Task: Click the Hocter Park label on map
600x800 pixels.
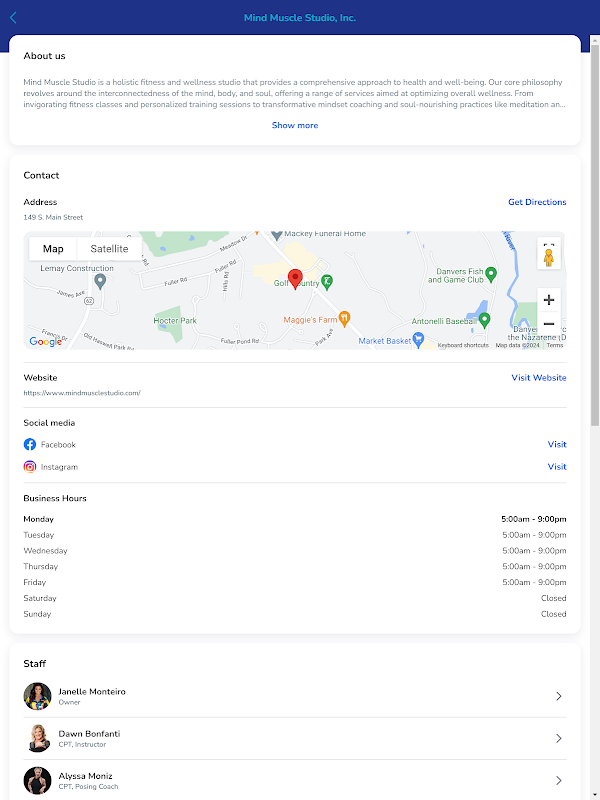Action: pos(175,321)
